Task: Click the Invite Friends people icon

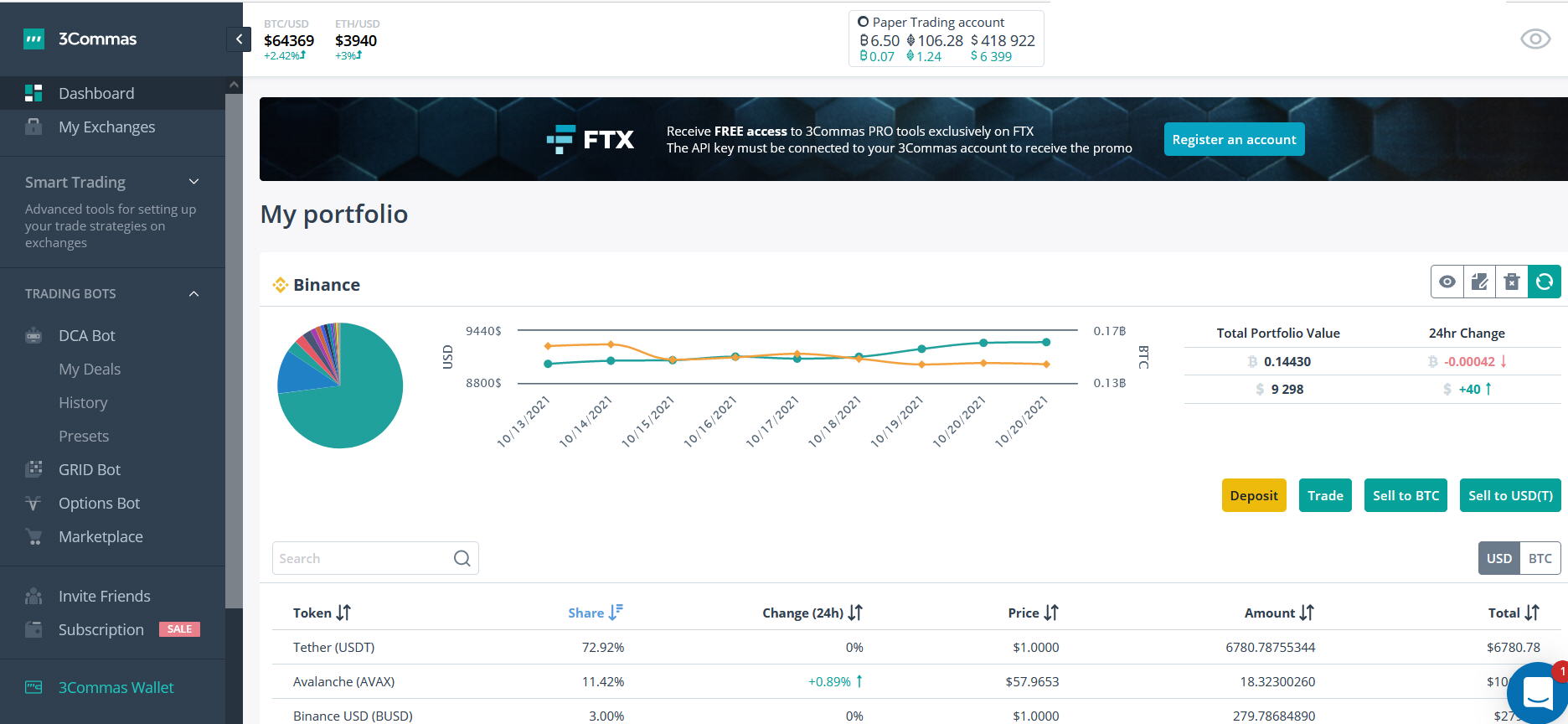Action: [x=34, y=596]
